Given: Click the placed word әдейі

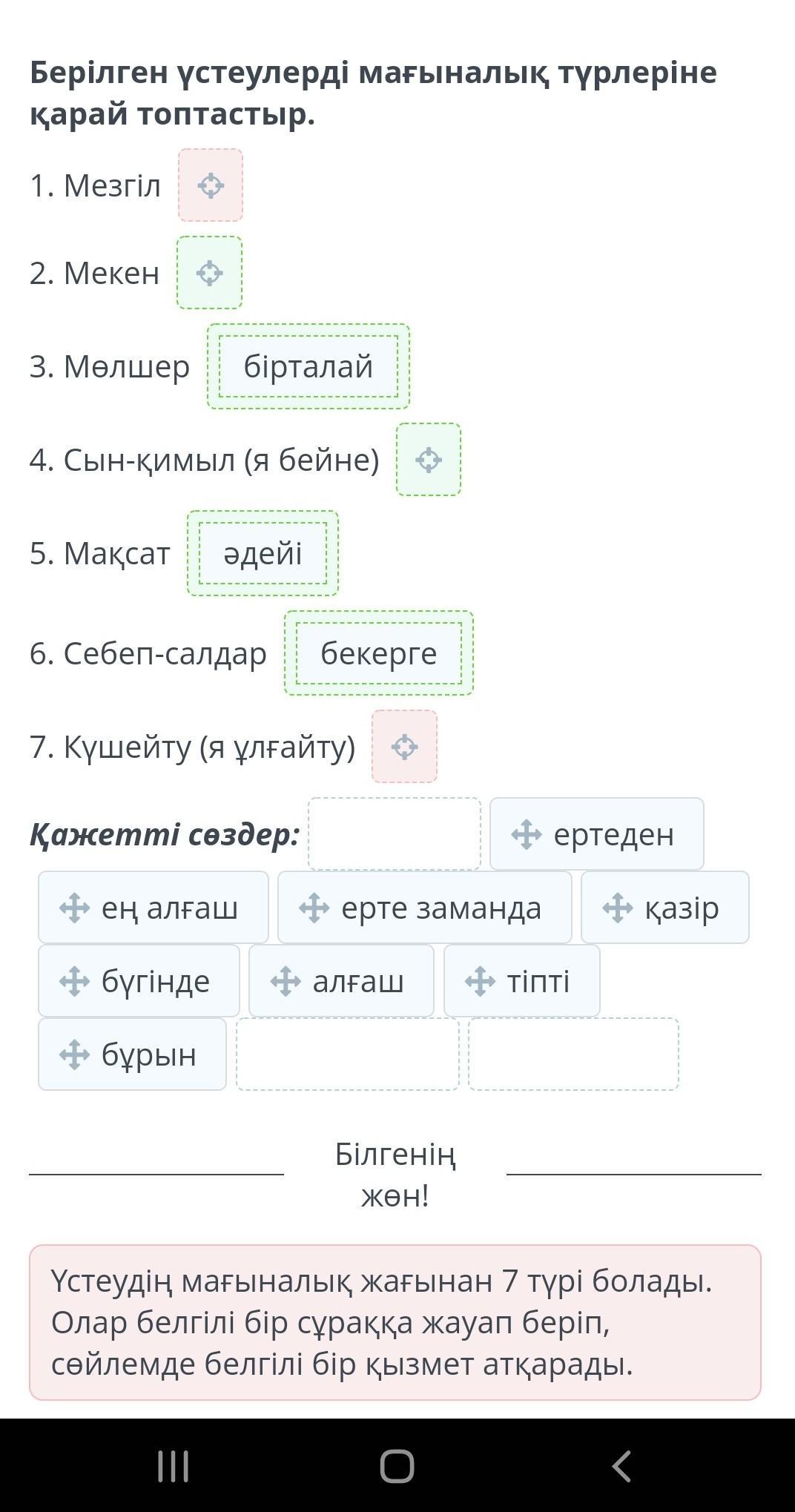Looking at the screenshot, I should (263, 553).
